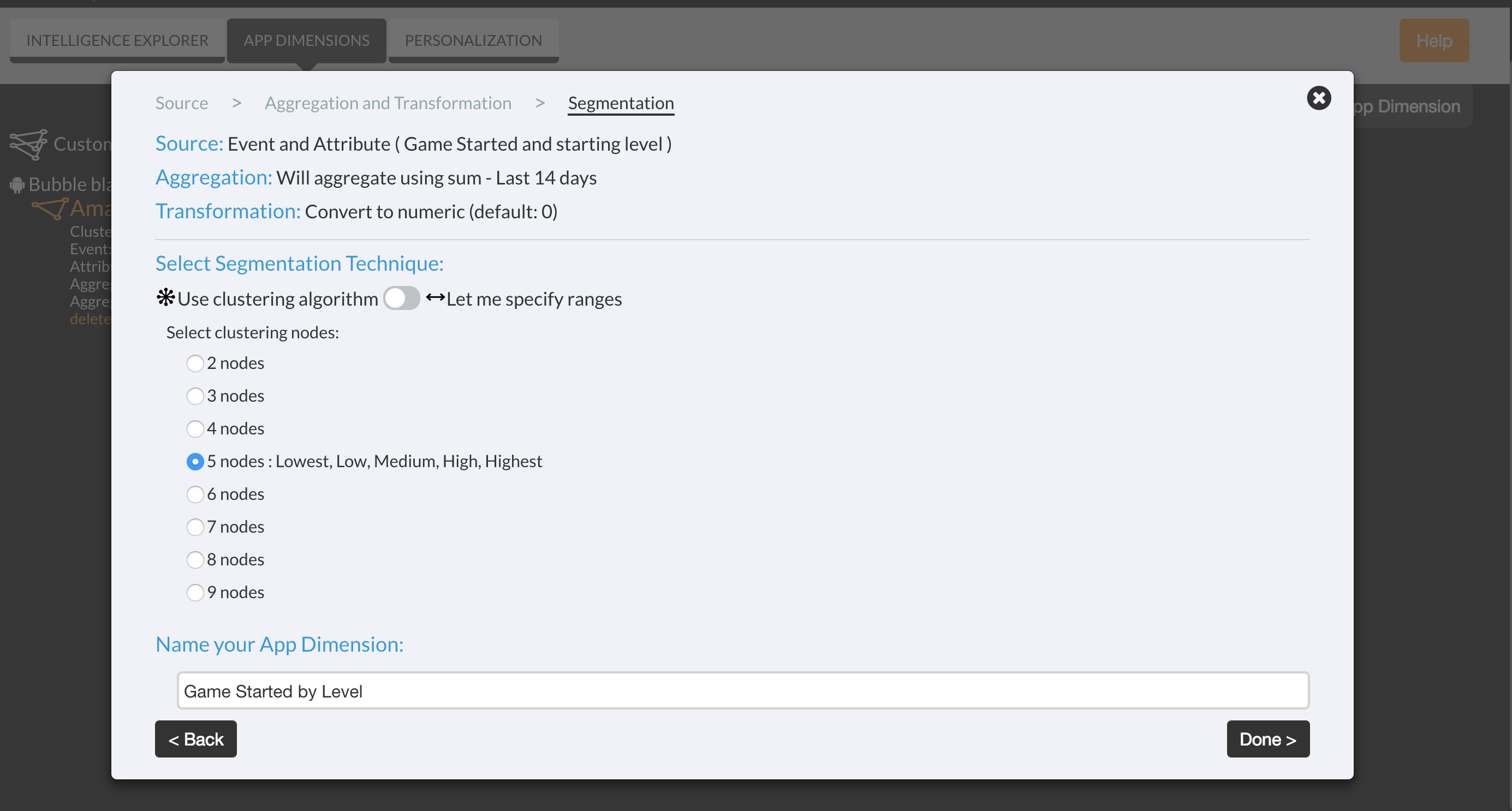Click the asterisk clustering algorithm icon
The image size is (1512, 811).
tap(165, 297)
